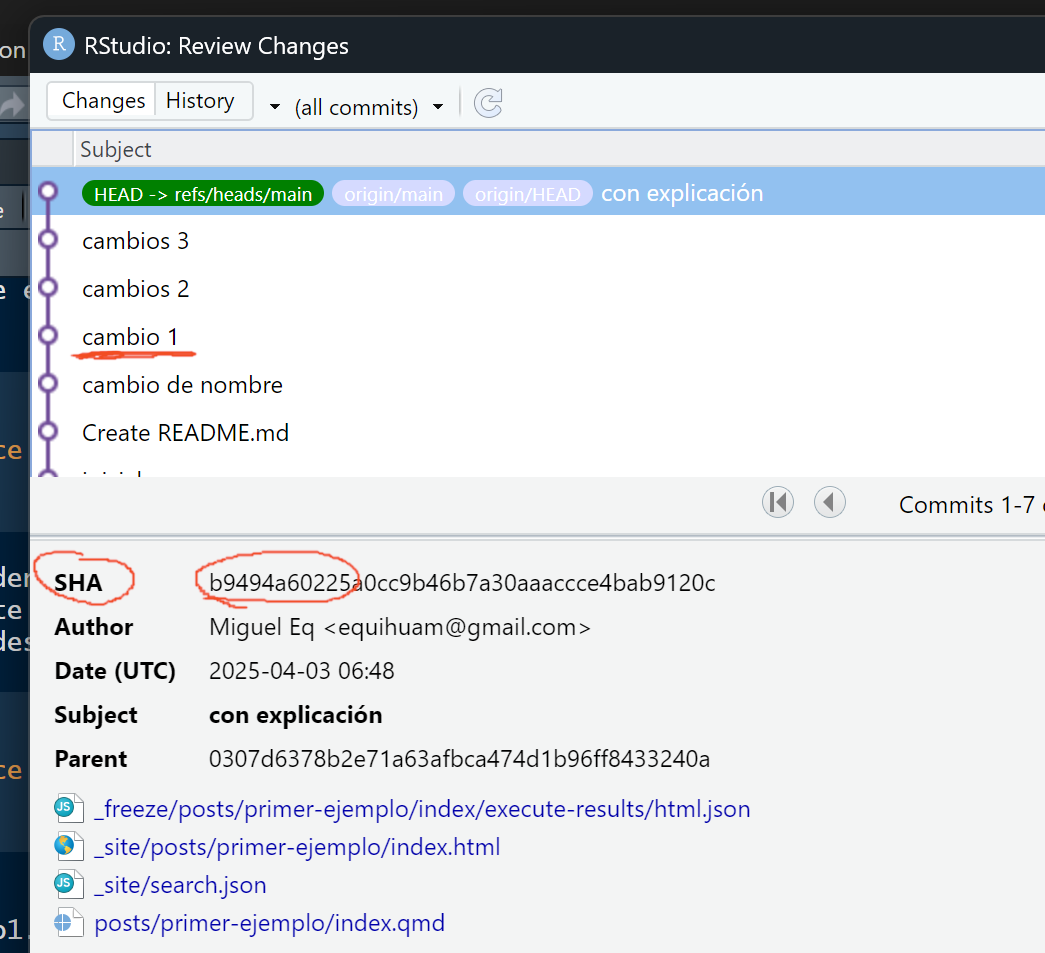Select the "Create README.md" commit

tap(185, 433)
